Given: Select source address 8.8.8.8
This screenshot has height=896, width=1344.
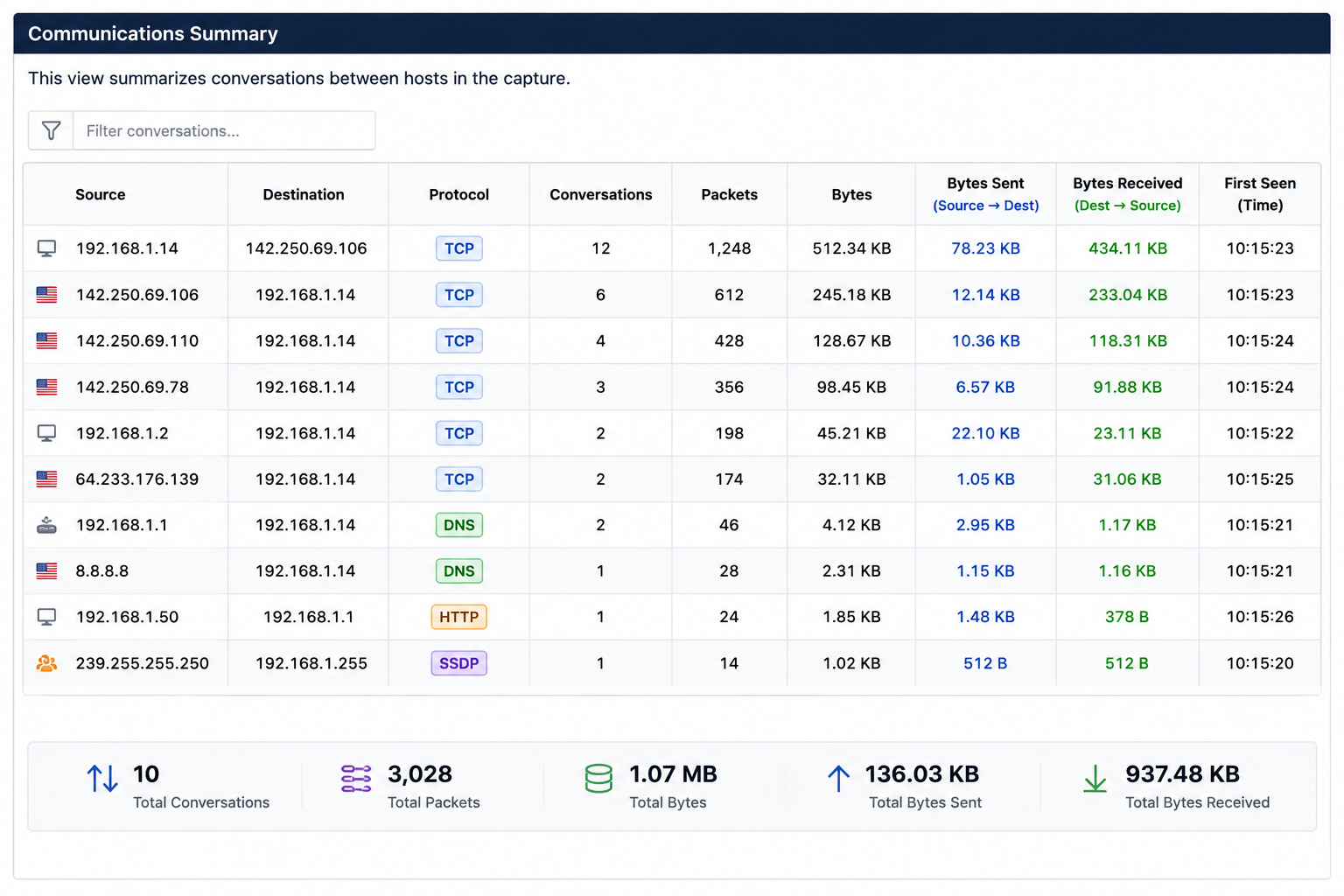Looking at the screenshot, I should (102, 570).
